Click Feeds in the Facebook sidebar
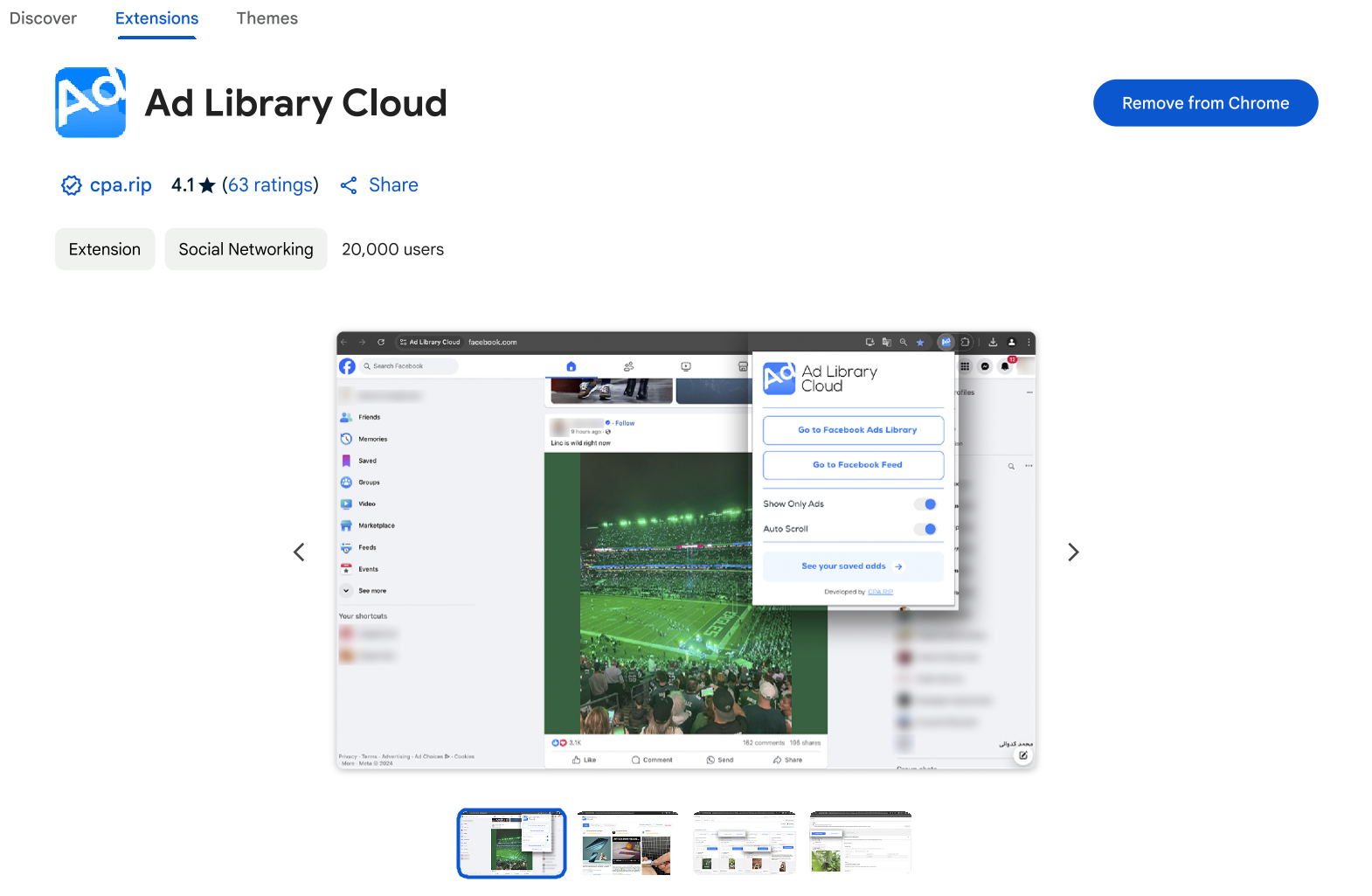The width and height of the screenshot is (1372, 896). coord(358,547)
